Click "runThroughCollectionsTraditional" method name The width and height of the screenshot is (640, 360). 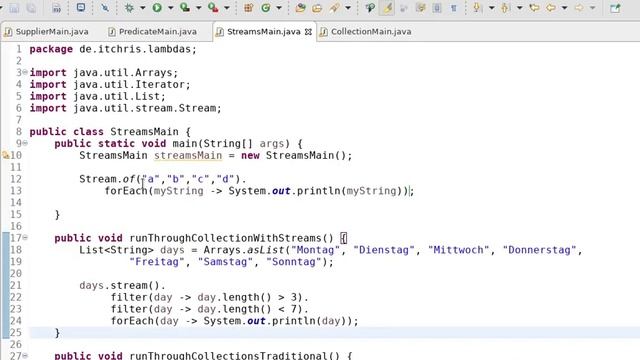click(229, 356)
